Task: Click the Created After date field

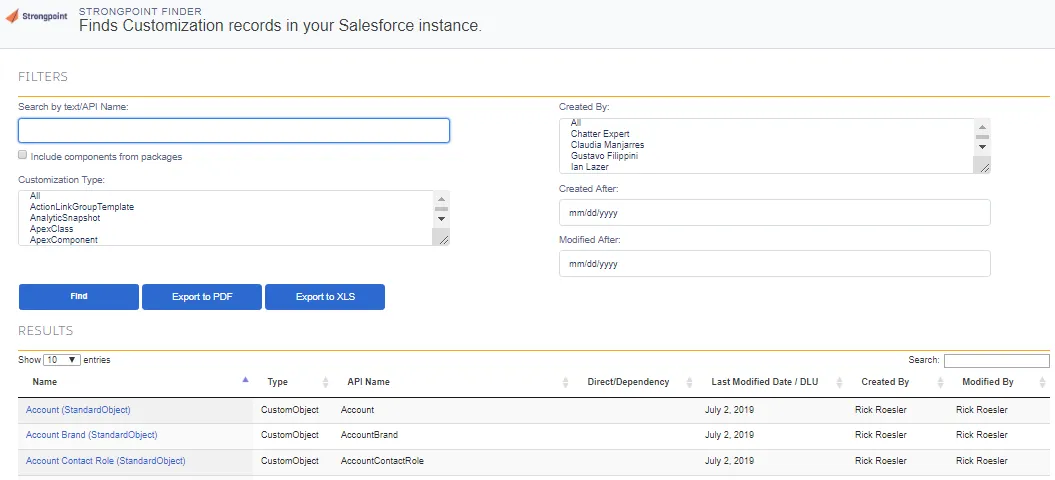Action: [774, 212]
